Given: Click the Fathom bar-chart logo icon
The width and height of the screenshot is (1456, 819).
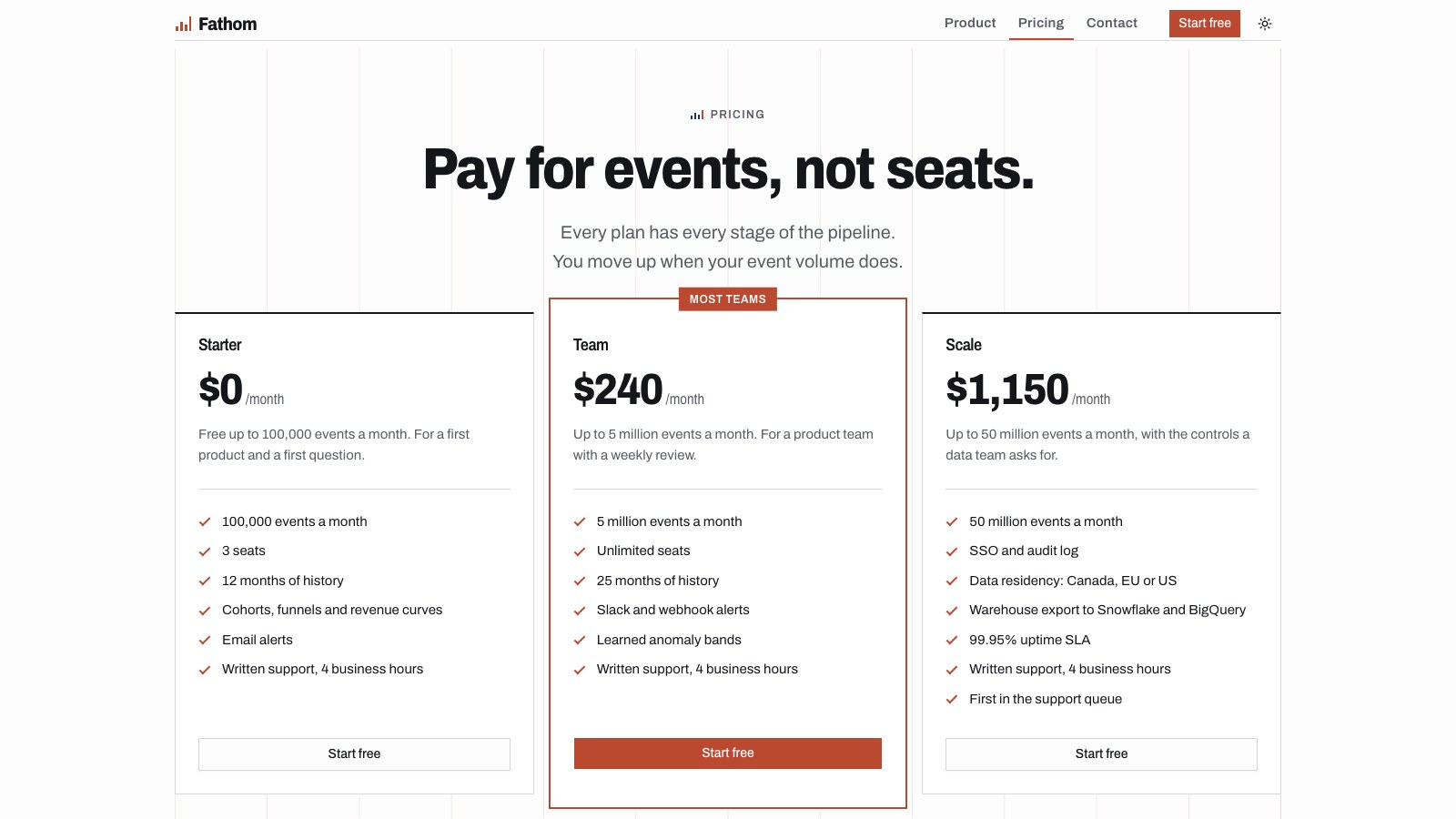Looking at the screenshot, I should pyautogui.click(x=183, y=25).
